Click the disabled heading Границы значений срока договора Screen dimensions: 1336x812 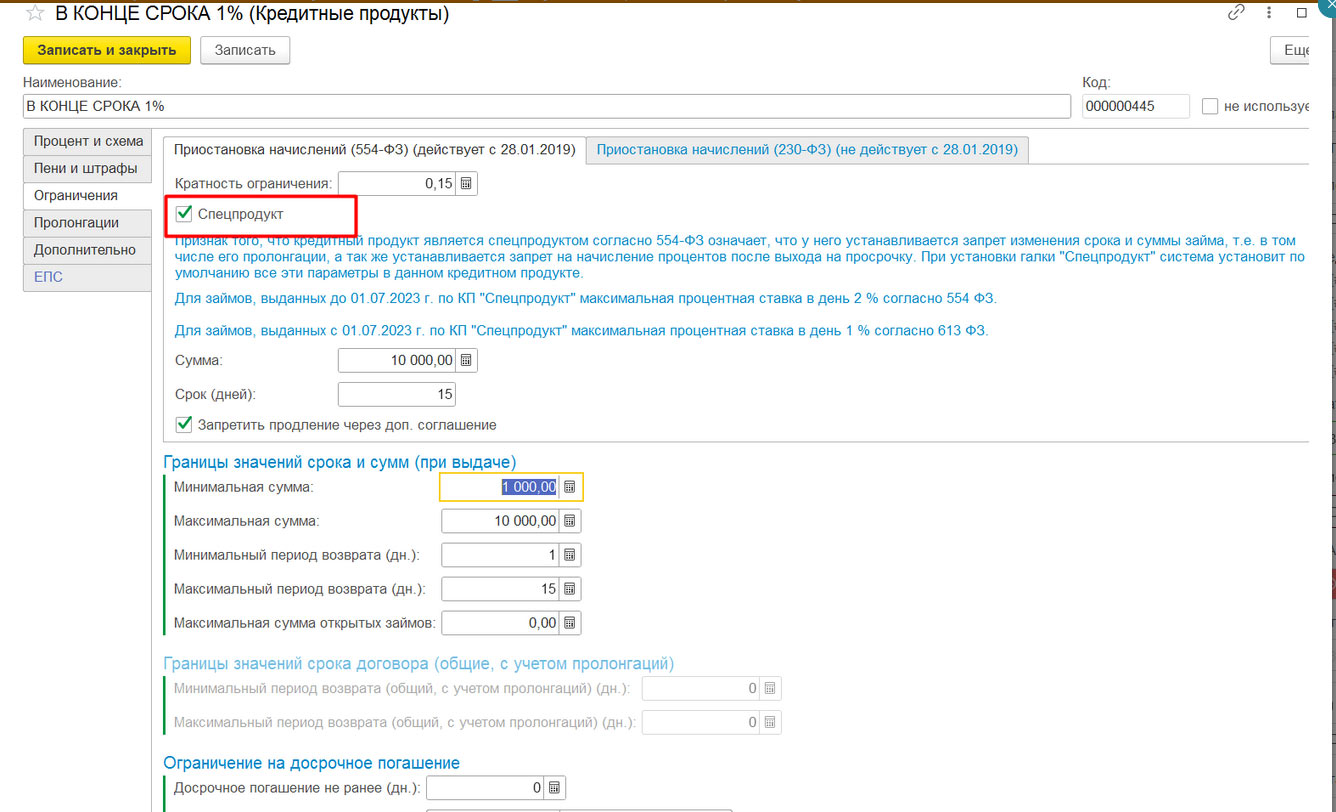click(418, 664)
